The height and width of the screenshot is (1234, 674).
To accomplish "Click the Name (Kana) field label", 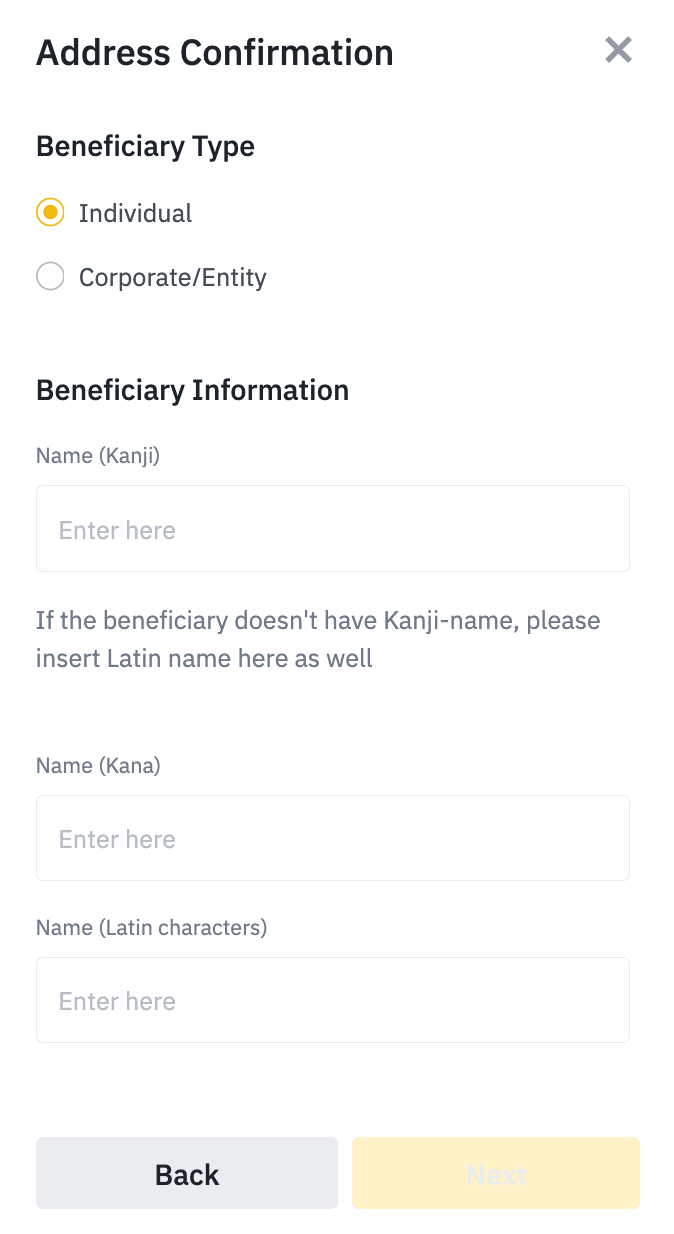I will 98,766.
